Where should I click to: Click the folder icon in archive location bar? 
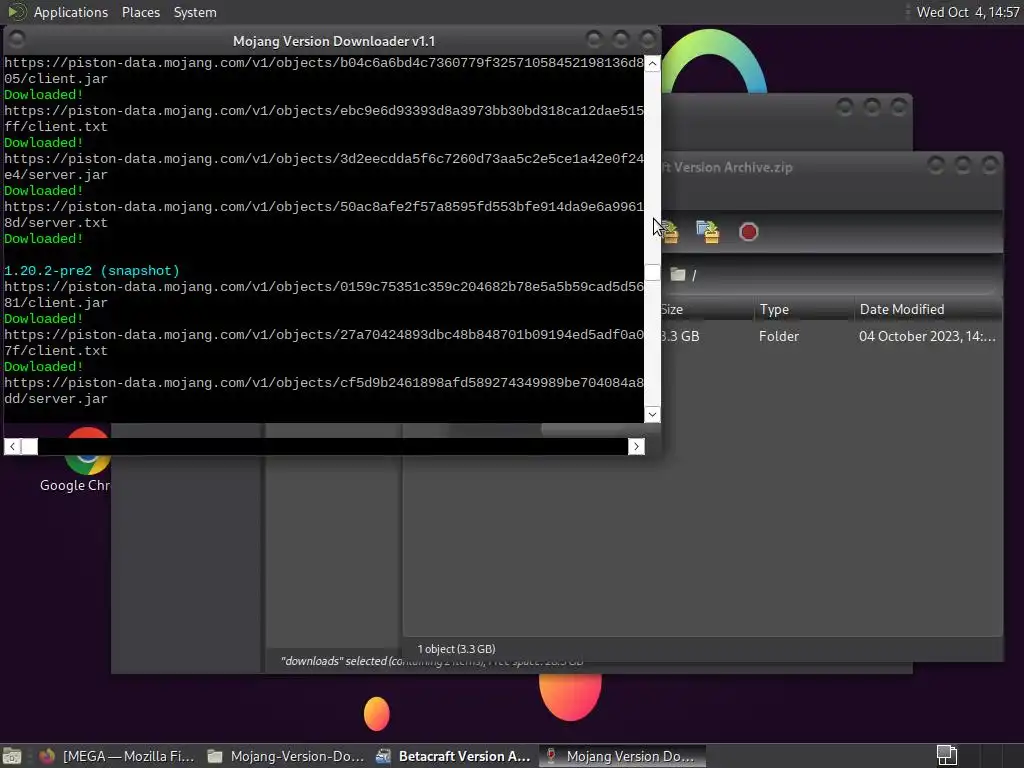[x=678, y=274]
